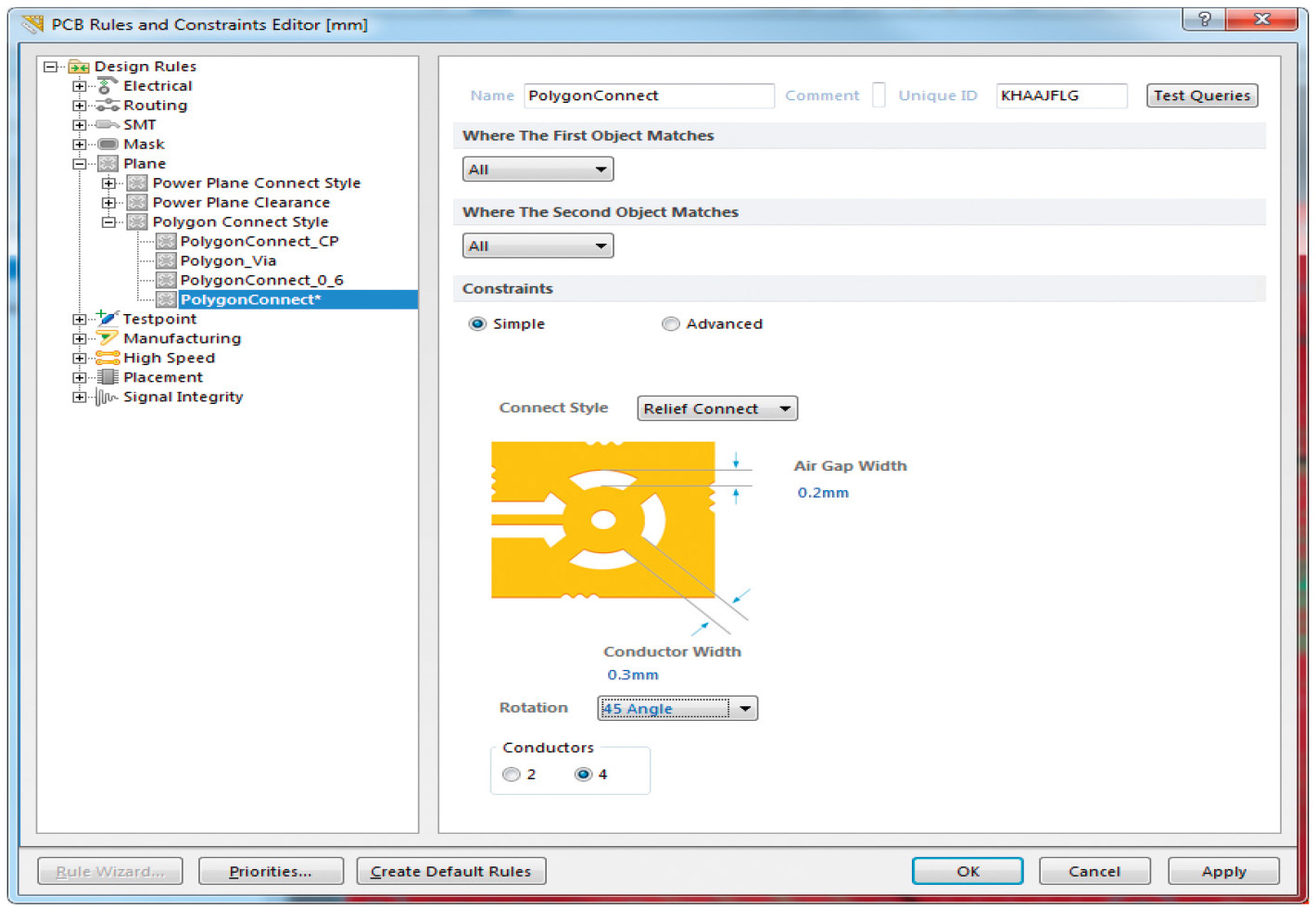The height and width of the screenshot is (909, 1316).
Task: Select the Advanced constraints radio button
Action: tap(670, 323)
